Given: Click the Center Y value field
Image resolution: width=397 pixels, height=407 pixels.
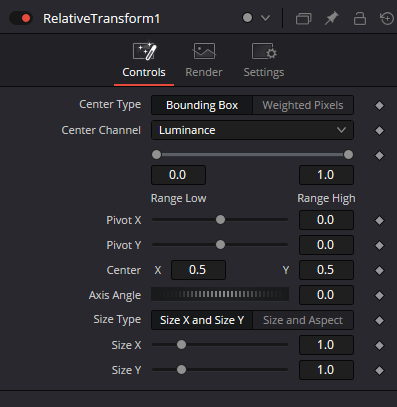Looking at the screenshot, I should click(x=326, y=270).
